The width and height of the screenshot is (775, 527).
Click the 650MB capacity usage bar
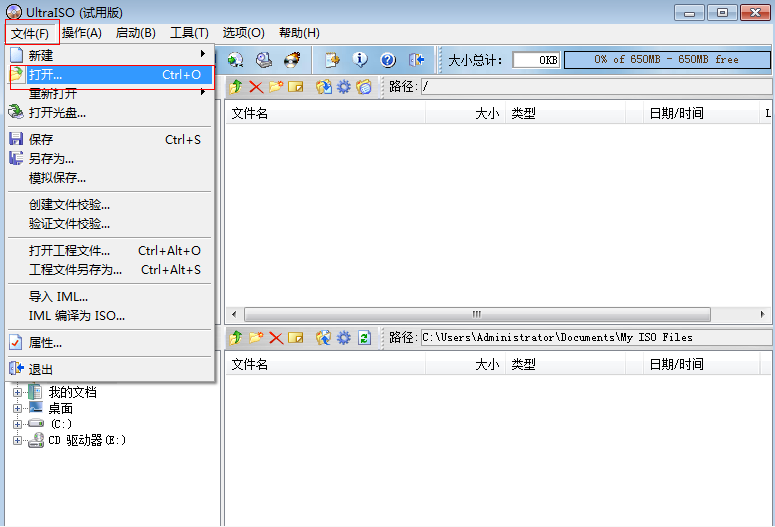pos(667,60)
